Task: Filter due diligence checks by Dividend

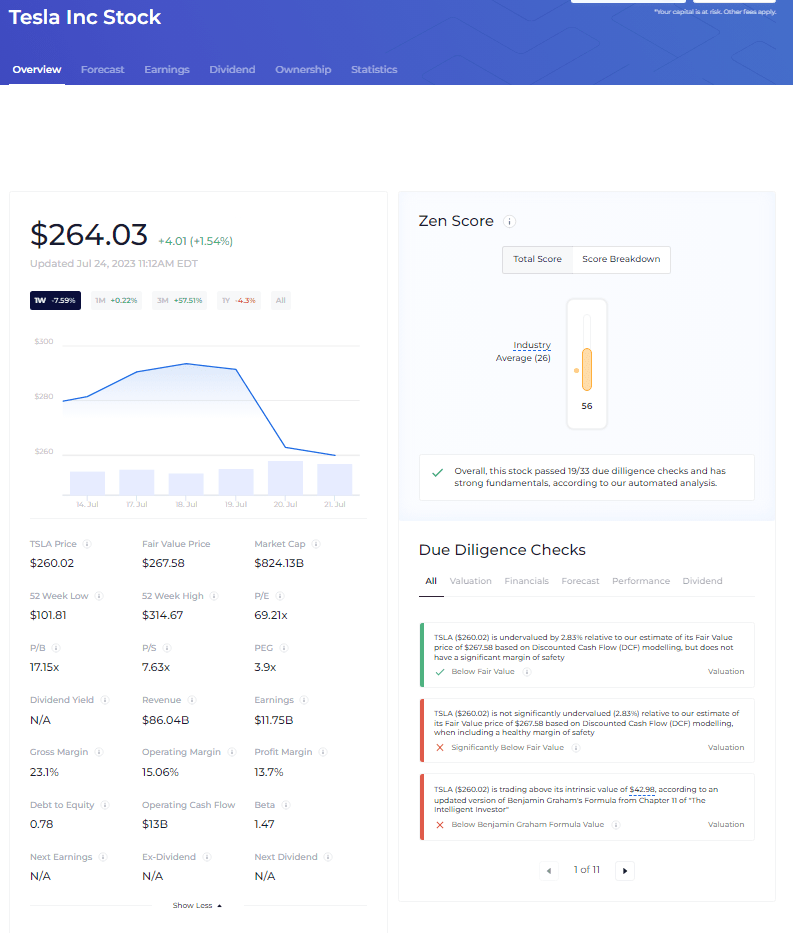Action: pos(702,581)
